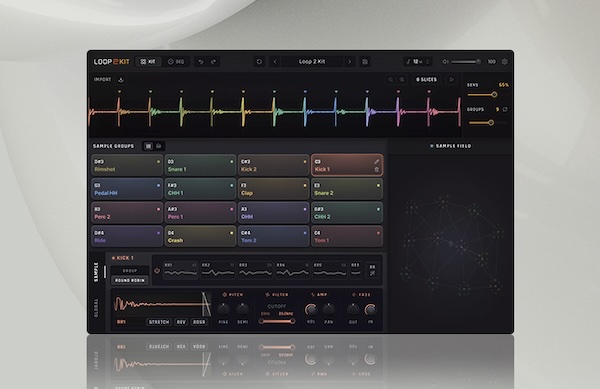Image resolution: width=600 pixels, height=389 pixels.
Task: Click the regroup refresh icon next to GROUPS
Action: pos(505,109)
